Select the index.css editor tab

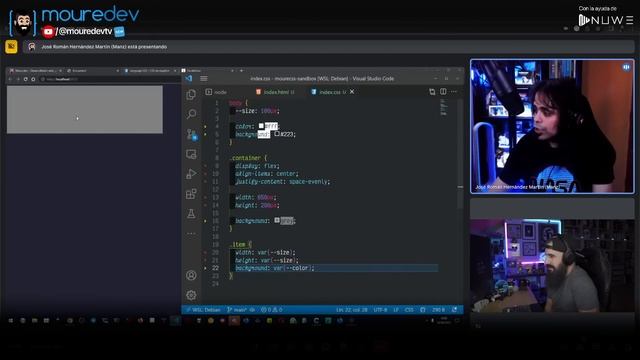click(329, 92)
